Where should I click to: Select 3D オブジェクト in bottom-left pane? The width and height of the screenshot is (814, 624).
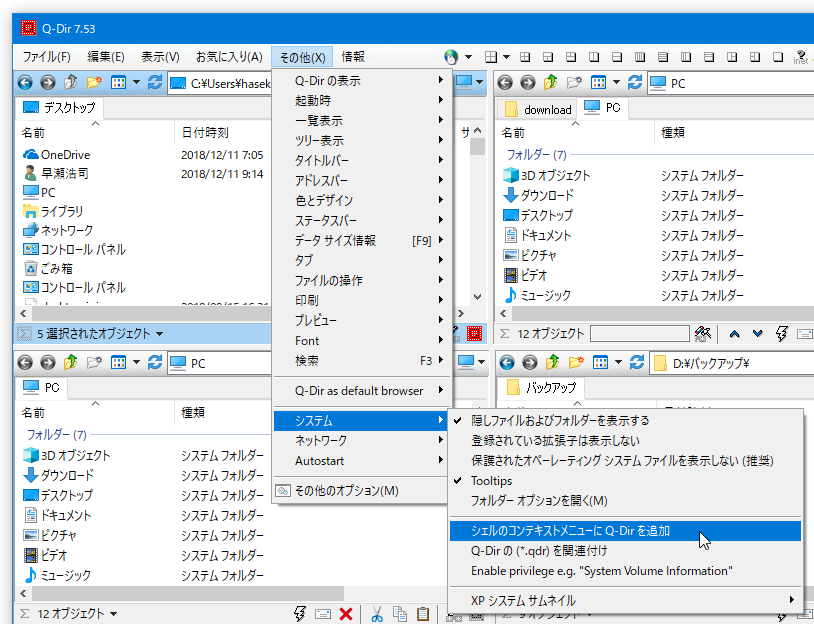(67, 455)
